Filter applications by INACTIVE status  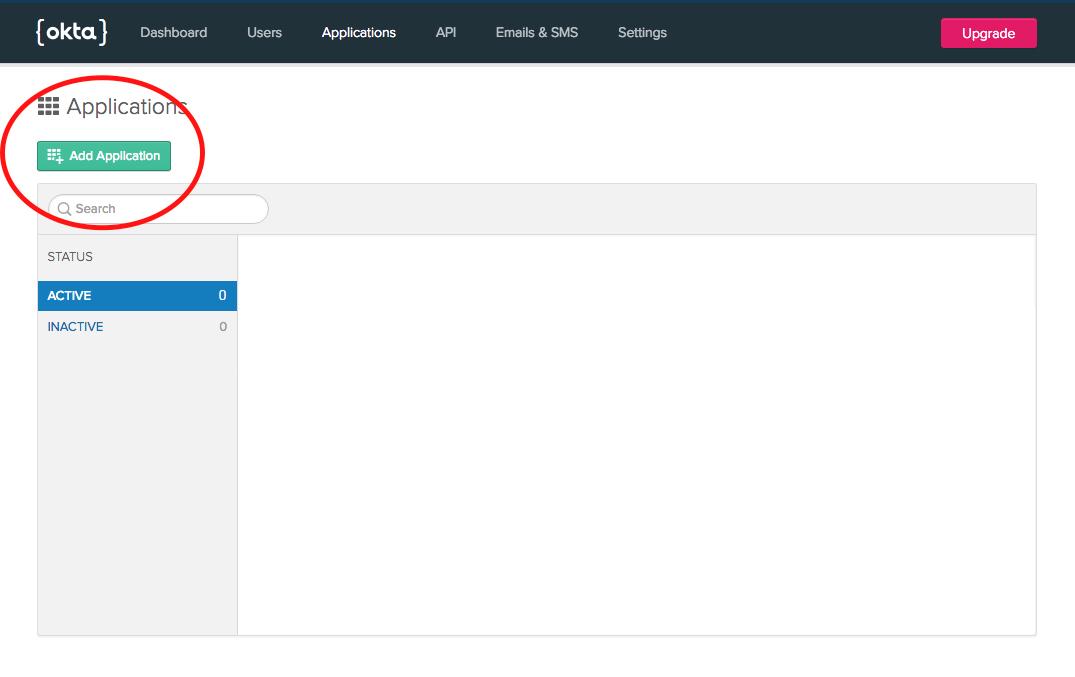(75, 327)
